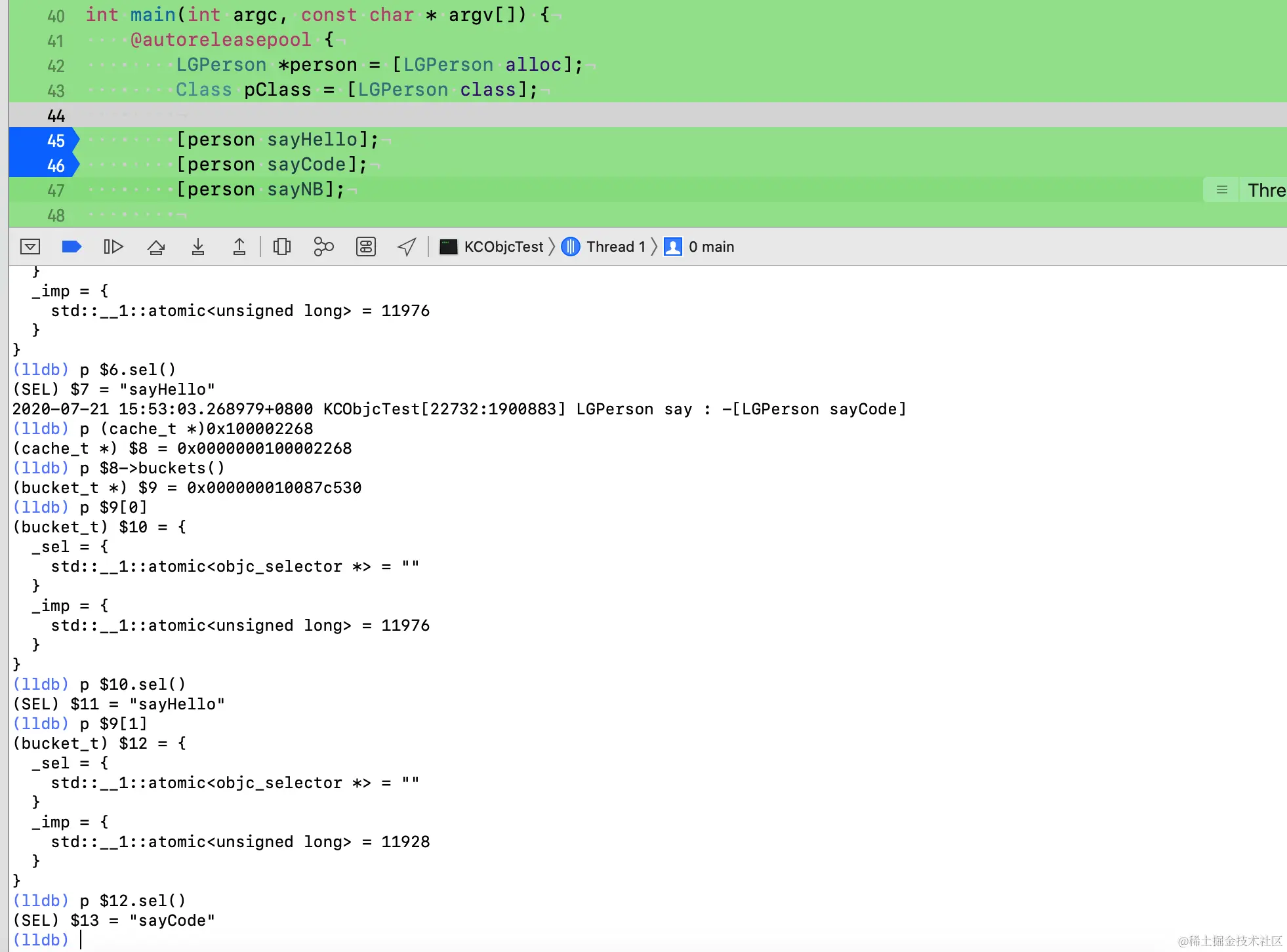This screenshot has height=952, width=1287.
Task: Hide the debug area toggle icon
Action: (x=30, y=247)
